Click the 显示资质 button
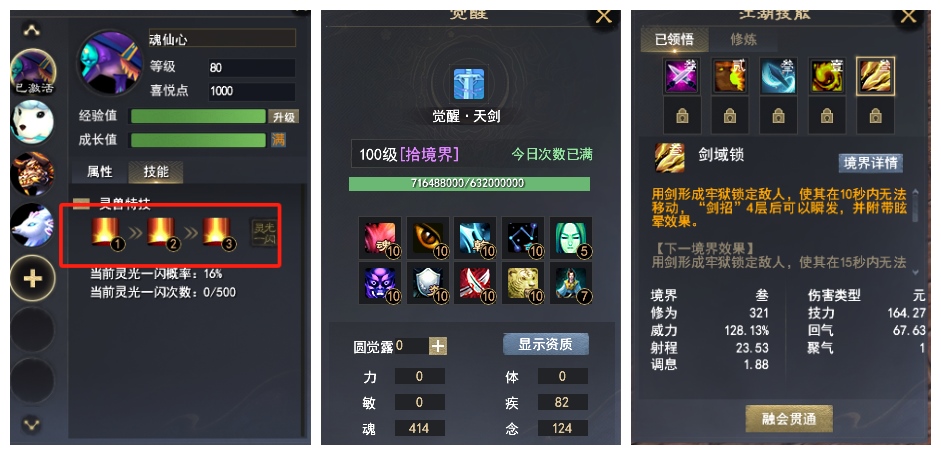 point(546,344)
